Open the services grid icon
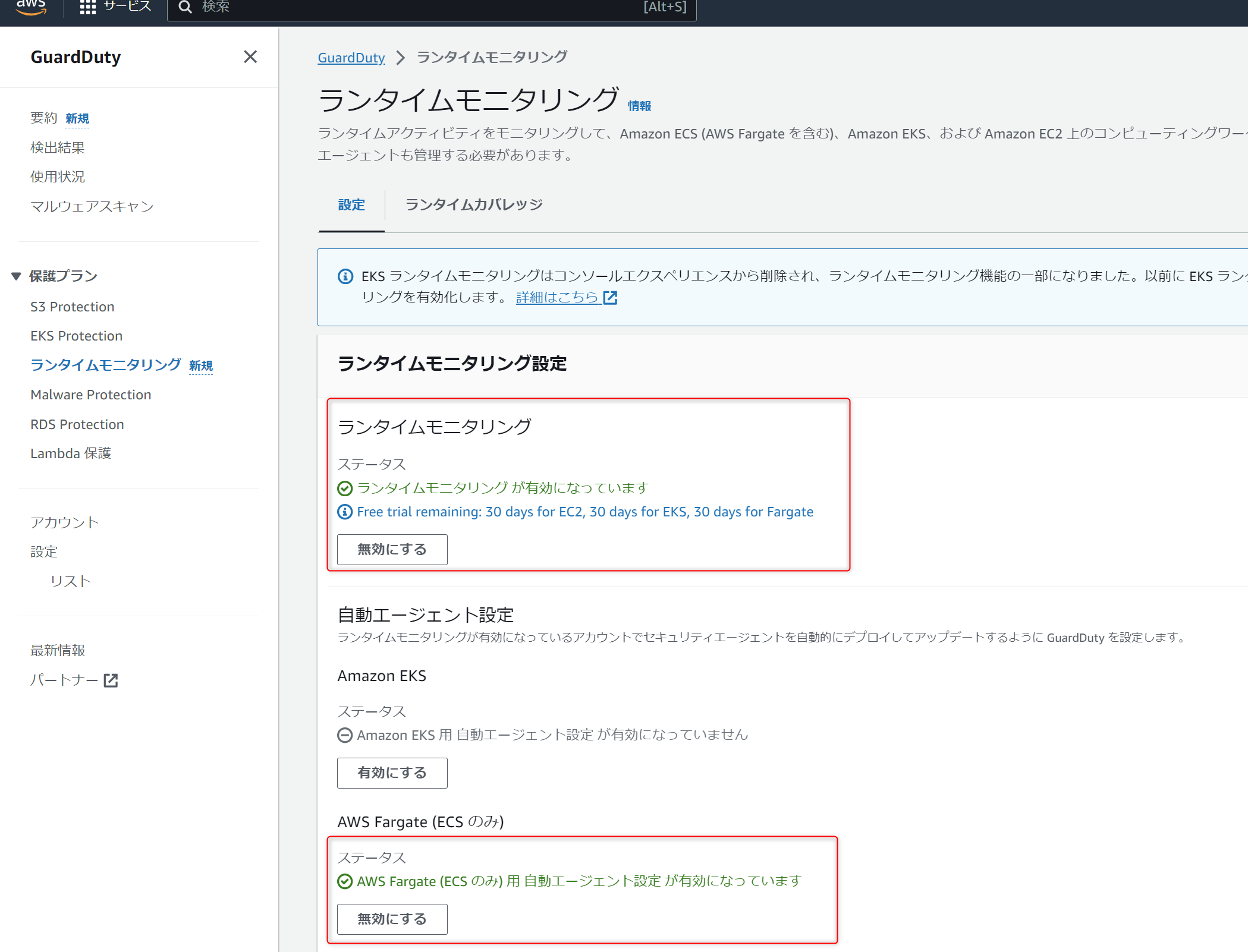Viewport: 1248px width, 952px height. (87, 7)
